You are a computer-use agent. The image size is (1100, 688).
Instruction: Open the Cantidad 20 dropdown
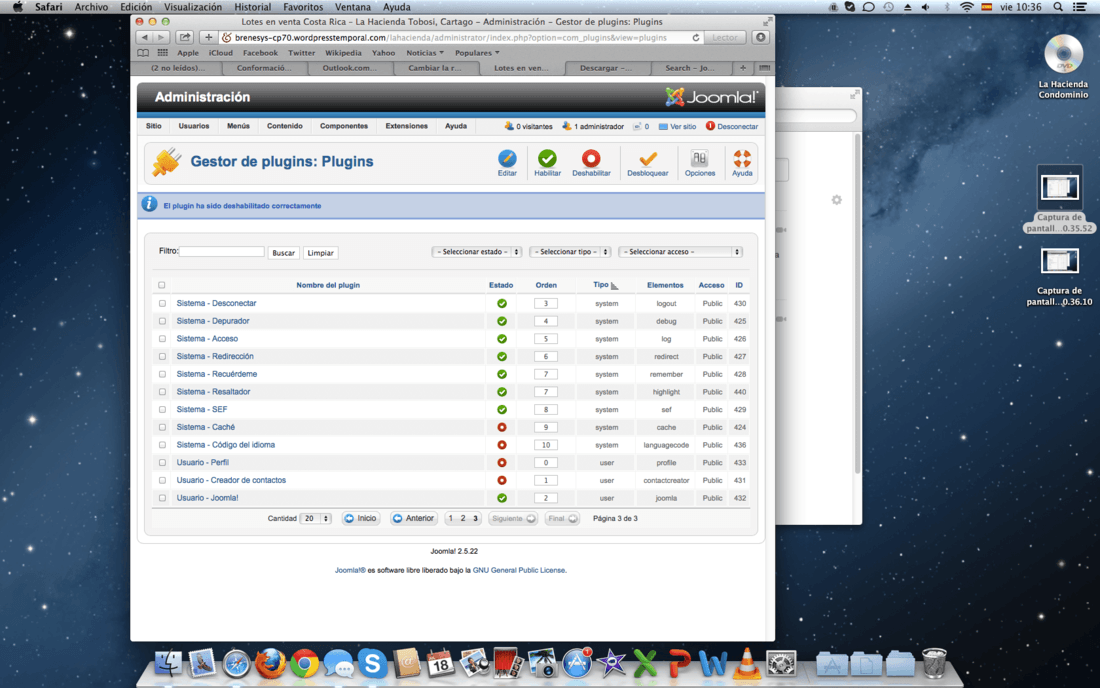coord(315,518)
